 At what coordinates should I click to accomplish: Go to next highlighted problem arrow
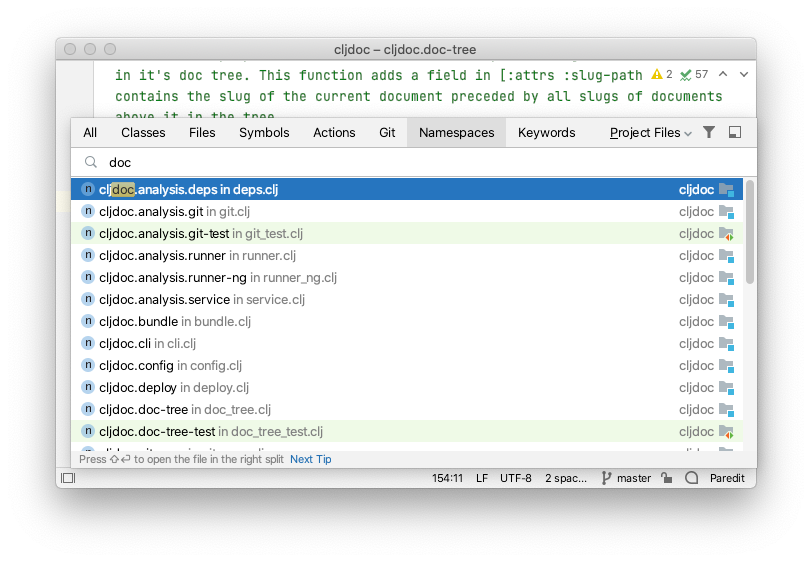pos(744,75)
